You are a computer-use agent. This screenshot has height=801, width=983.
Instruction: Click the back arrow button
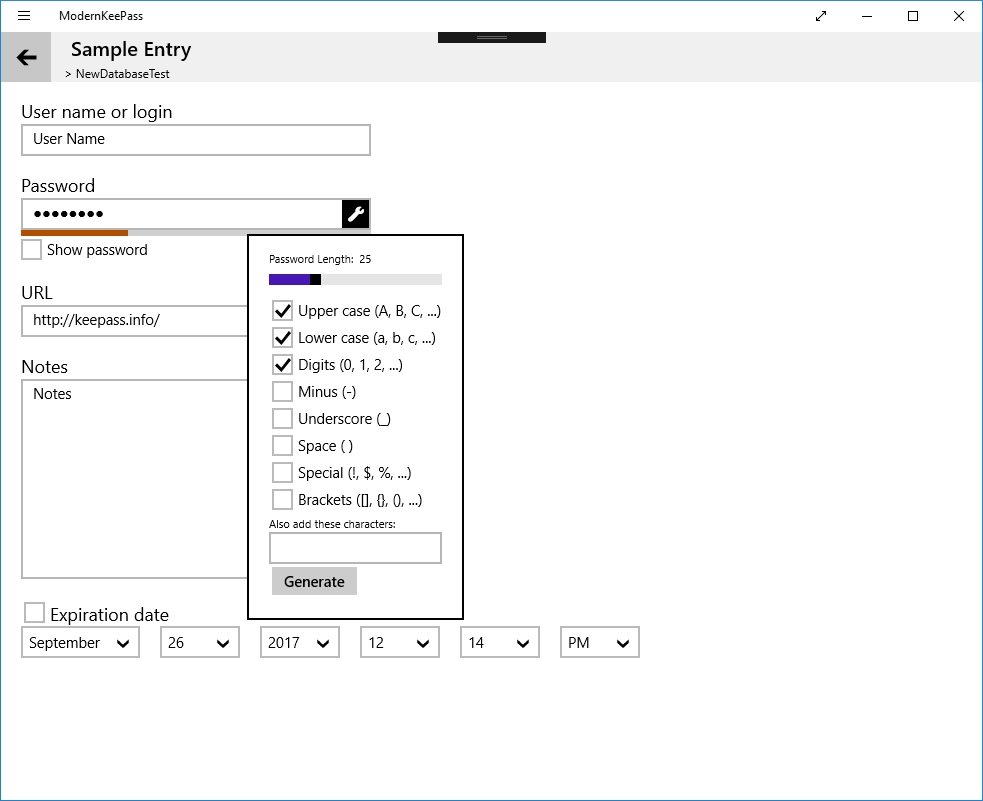[26, 58]
